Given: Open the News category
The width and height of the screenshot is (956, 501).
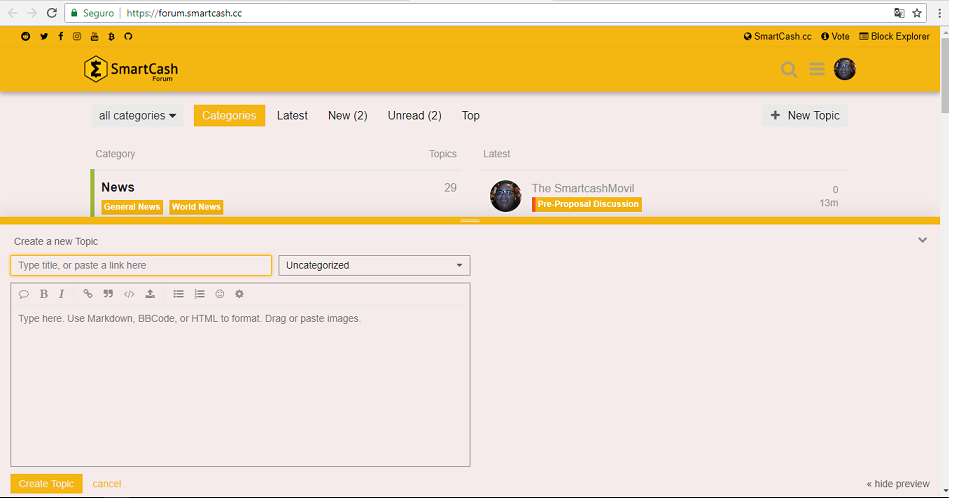Looking at the screenshot, I should (118, 188).
